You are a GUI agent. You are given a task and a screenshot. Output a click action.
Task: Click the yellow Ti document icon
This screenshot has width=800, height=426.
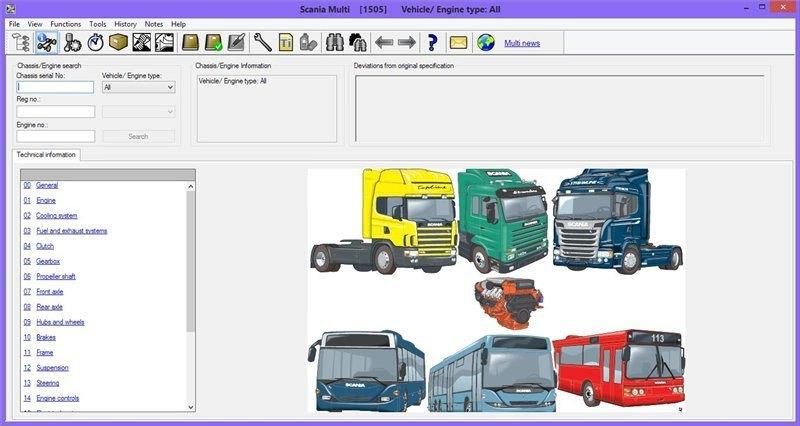click(286, 43)
